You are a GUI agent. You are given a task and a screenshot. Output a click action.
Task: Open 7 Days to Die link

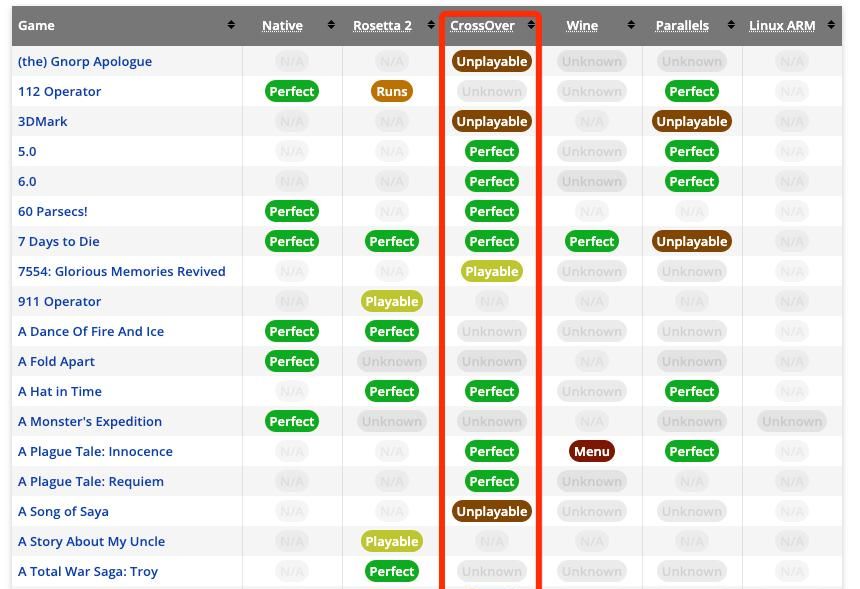tap(59, 241)
